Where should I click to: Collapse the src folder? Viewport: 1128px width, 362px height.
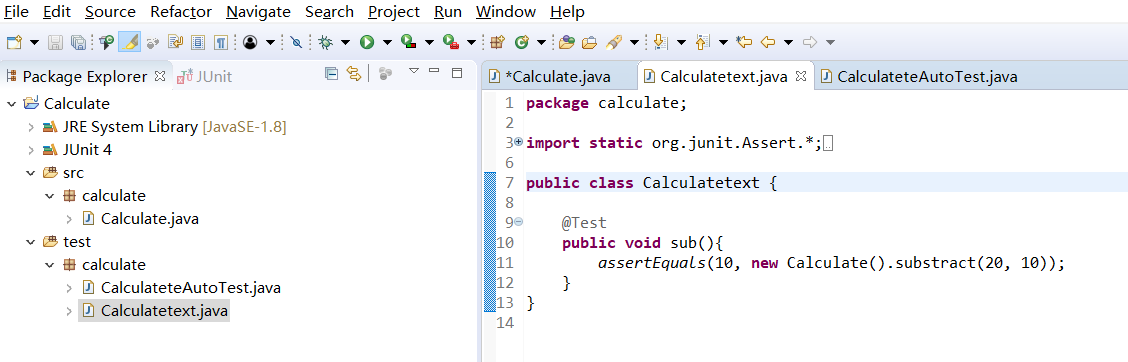(x=31, y=173)
